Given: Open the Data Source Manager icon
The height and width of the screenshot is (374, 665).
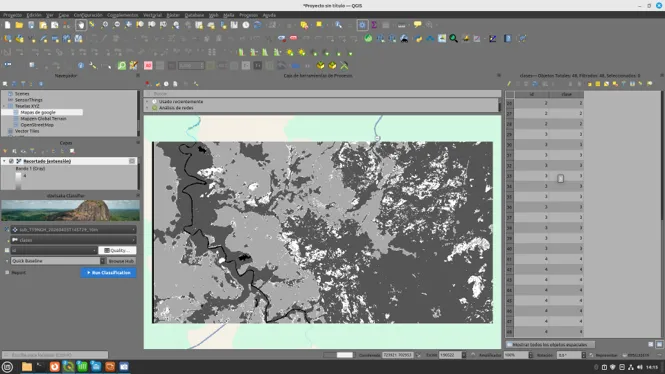Looking at the screenshot, I should [7, 39].
